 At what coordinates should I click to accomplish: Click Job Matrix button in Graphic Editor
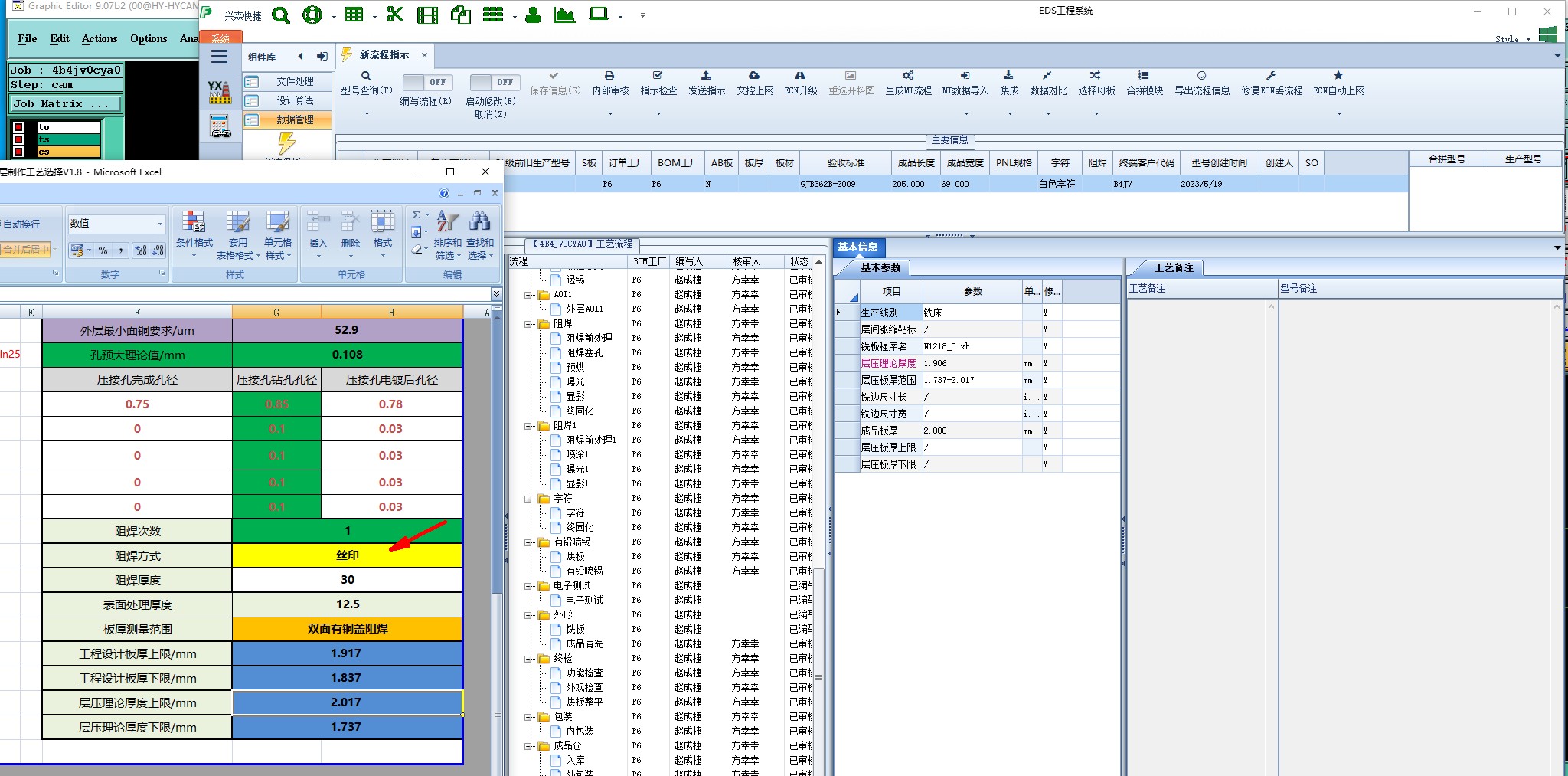(x=65, y=103)
